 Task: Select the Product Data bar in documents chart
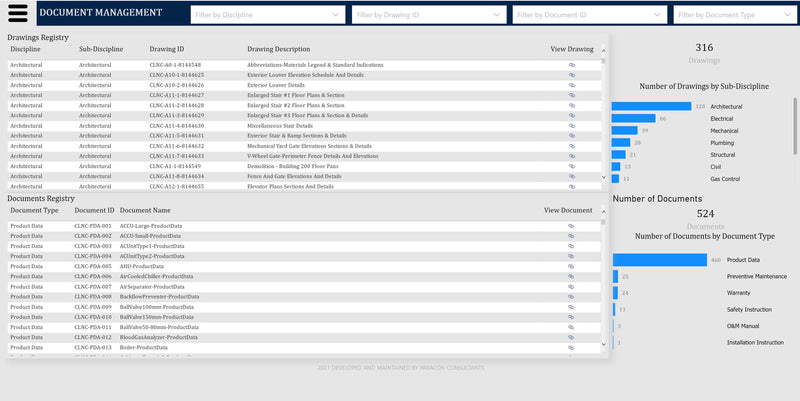[660, 260]
